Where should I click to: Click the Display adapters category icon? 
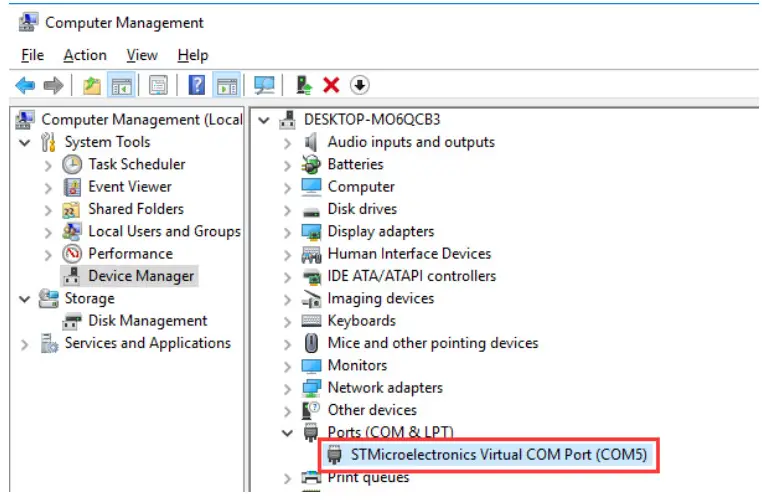tap(311, 232)
